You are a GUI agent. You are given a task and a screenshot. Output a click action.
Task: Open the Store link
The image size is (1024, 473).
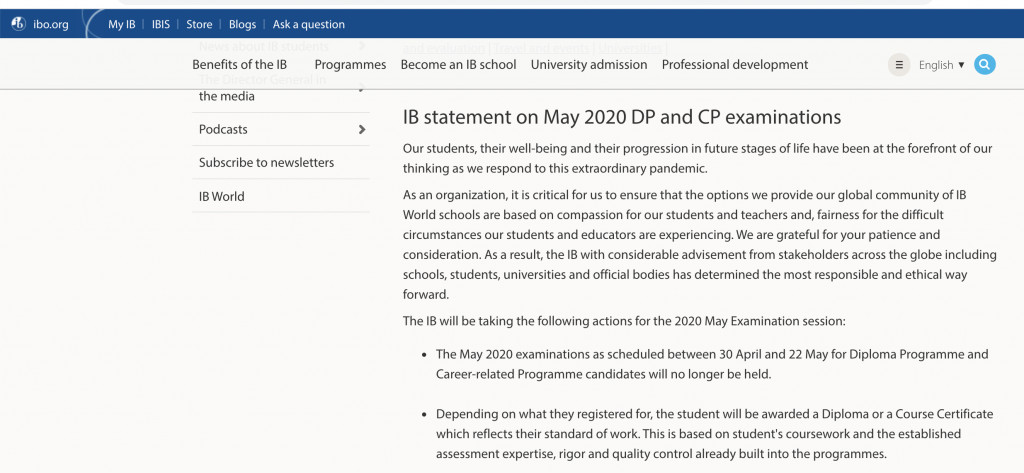click(x=199, y=24)
